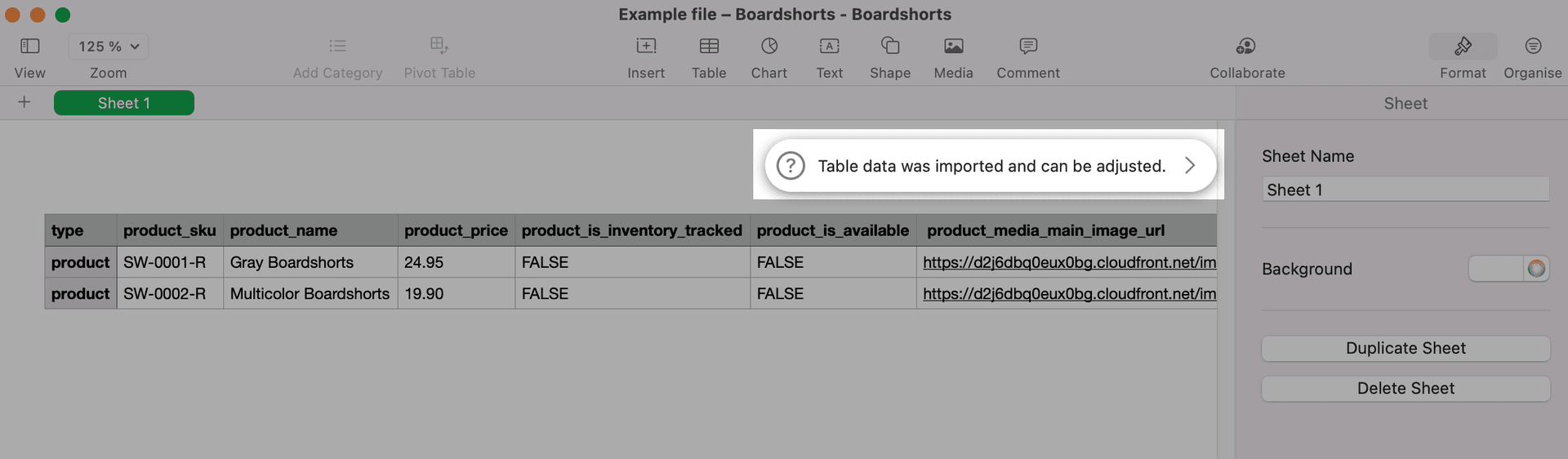Add a Text box

(x=829, y=47)
